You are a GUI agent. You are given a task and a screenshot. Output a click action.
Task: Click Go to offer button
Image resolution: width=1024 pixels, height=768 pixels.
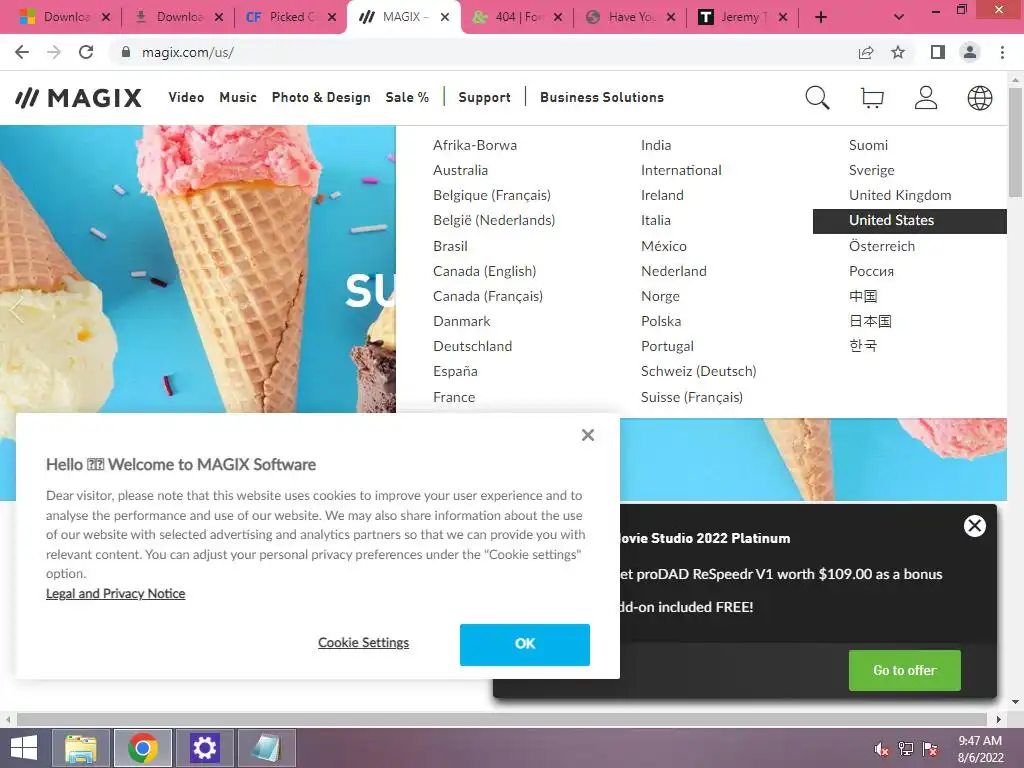tap(904, 670)
